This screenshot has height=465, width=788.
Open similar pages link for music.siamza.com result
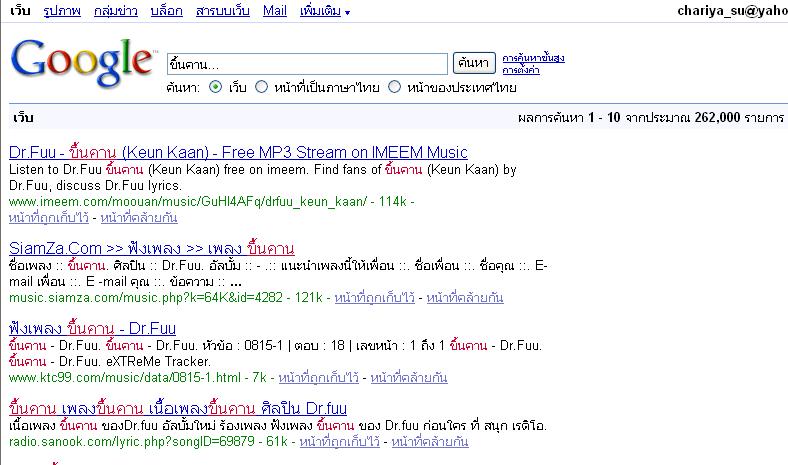pyautogui.click(x=465, y=298)
